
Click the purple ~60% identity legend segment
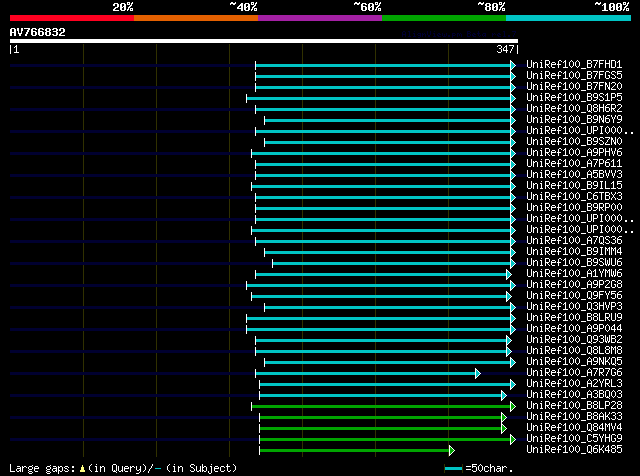pyautogui.click(x=320, y=18)
